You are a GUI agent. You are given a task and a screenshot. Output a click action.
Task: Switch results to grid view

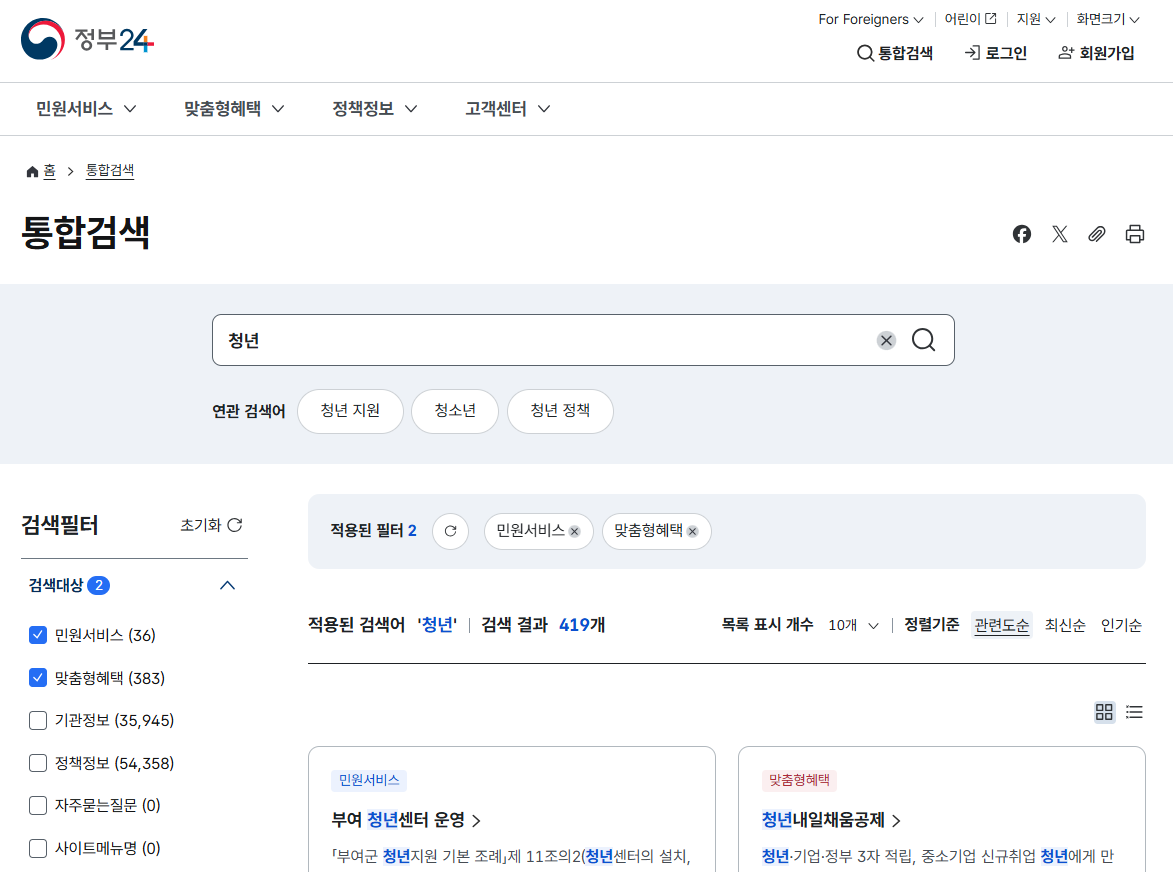[x=1104, y=712]
